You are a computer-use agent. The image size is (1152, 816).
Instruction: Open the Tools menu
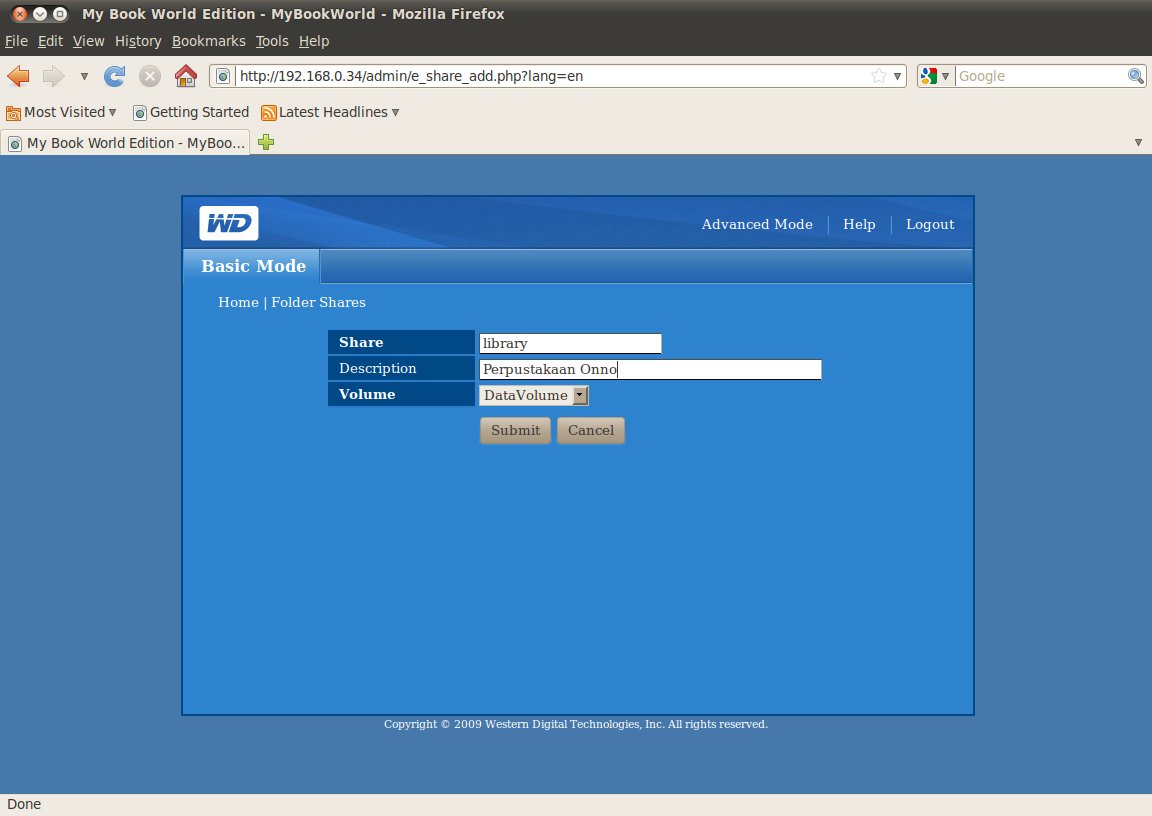pos(272,41)
